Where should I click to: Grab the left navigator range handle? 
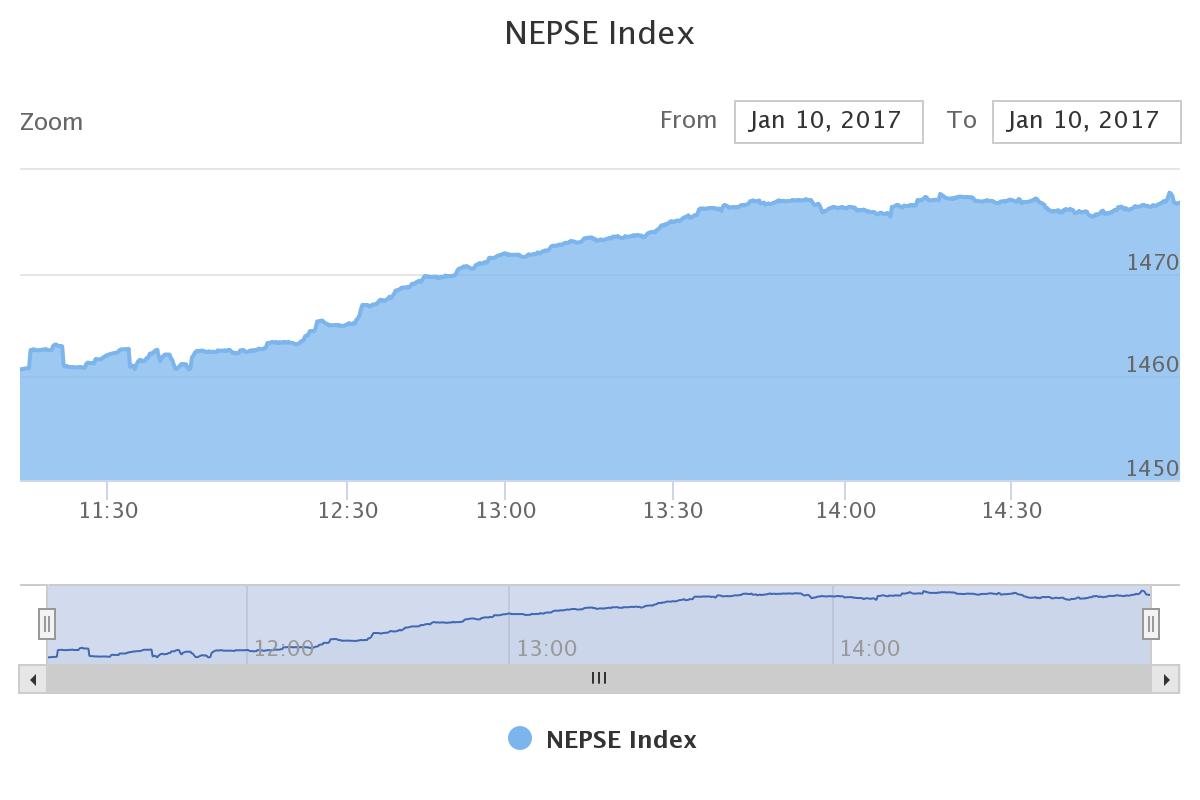(47, 624)
